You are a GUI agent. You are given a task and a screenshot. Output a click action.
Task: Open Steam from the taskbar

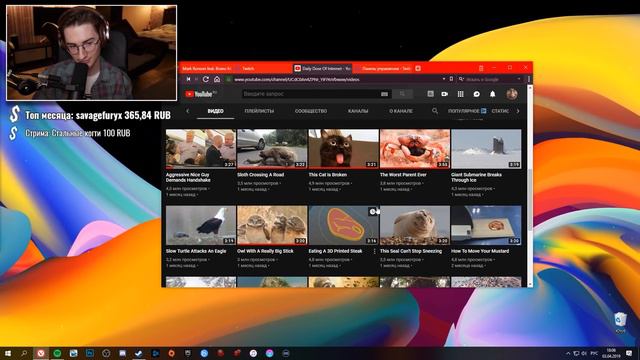click(x=139, y=353)
